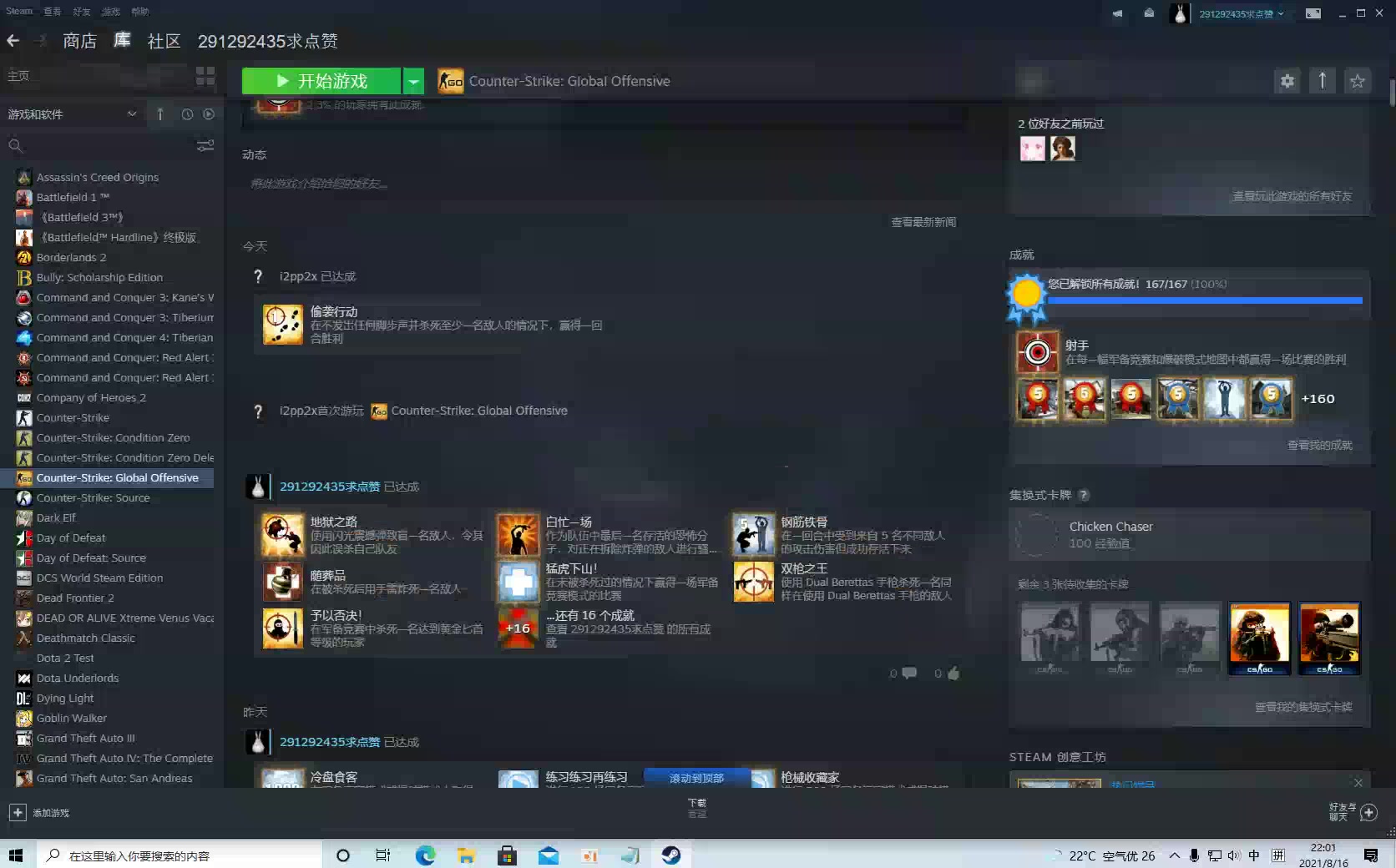Switch to the 商店 tab
The width and height of the screenshot is (1396, 868).
(x=80, y=41)
